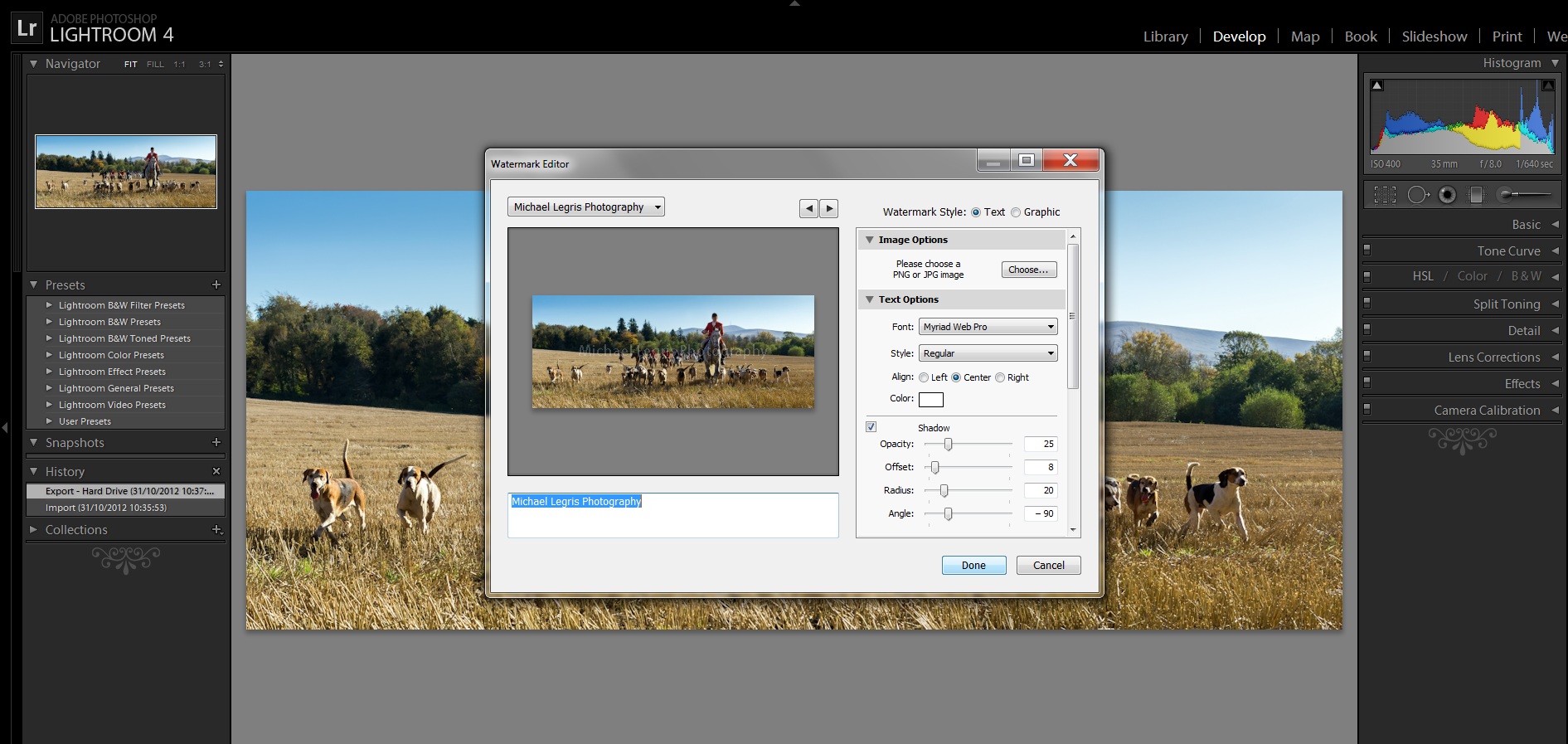
Task: Show next watermark preview image arrow
Action: [x=828, y=209]
